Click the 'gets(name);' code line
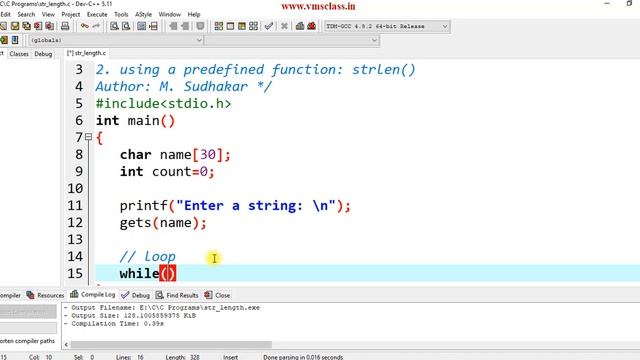This screenshot has width=640, height=360. tap(163, 222)
